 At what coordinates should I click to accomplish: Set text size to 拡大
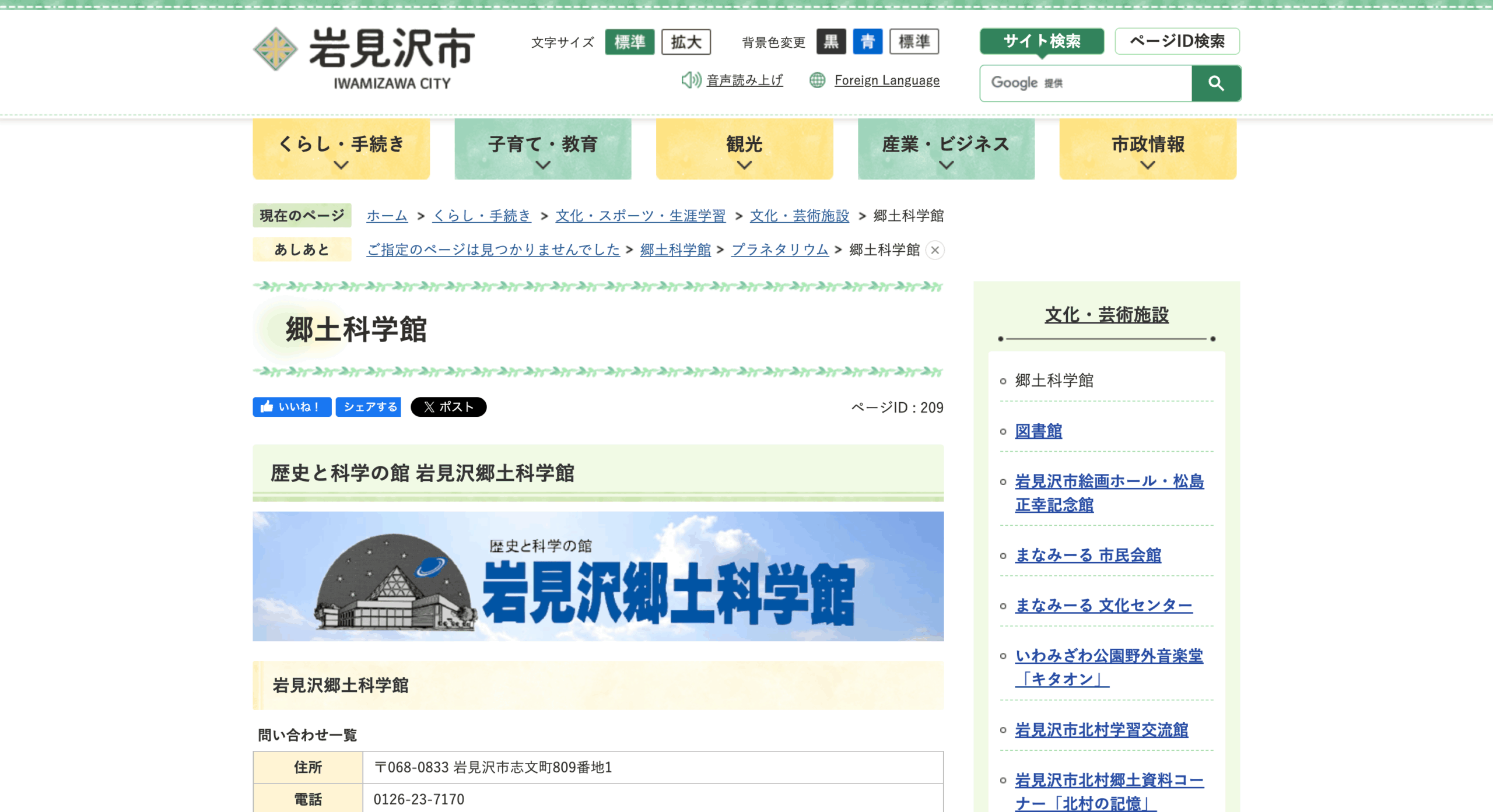[x=686, y=42]
